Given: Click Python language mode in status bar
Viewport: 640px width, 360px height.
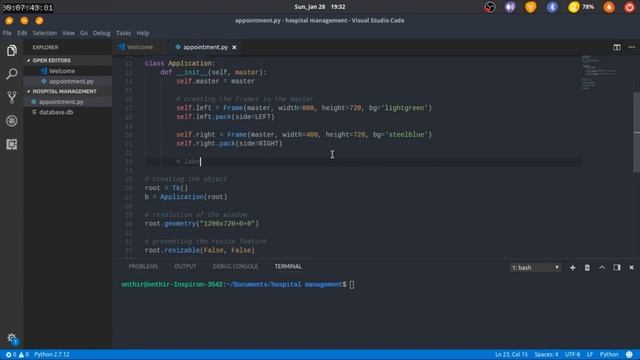Looking at the screenshot, I should [609, 355].
